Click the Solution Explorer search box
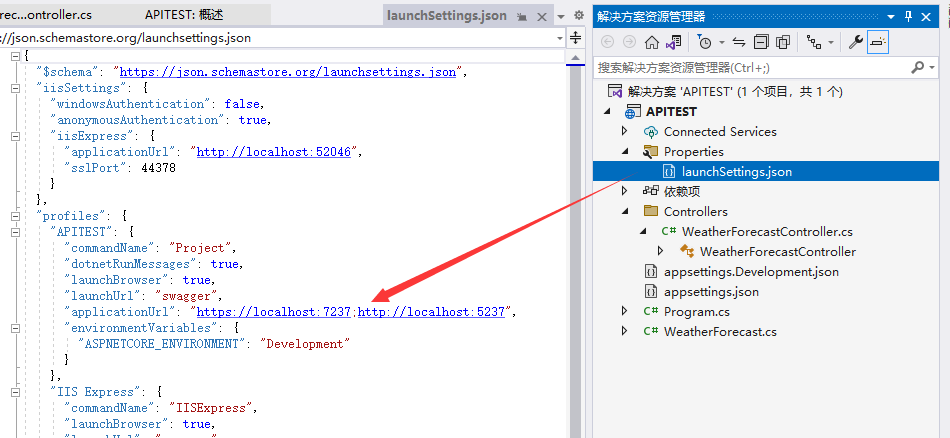950x438 pixels. coord(750,67)
